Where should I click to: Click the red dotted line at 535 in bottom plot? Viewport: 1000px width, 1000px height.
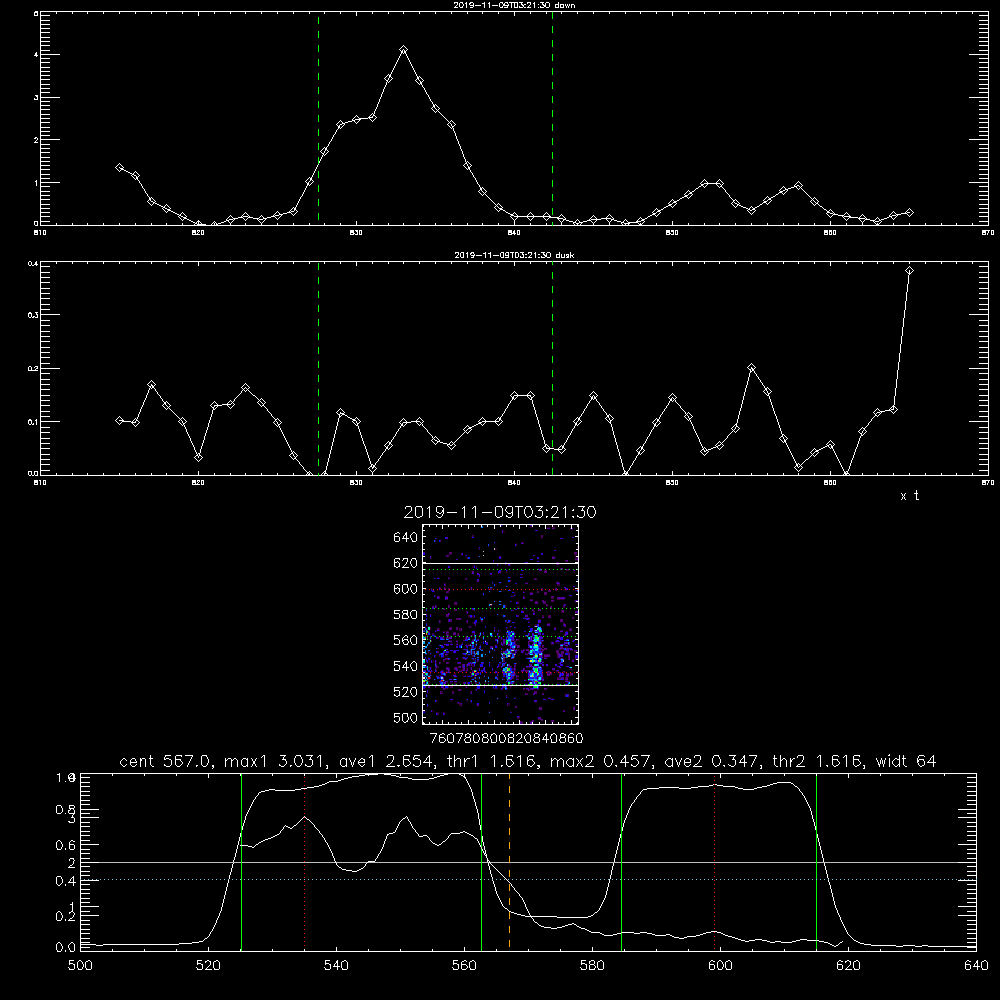tap(305, 861)
